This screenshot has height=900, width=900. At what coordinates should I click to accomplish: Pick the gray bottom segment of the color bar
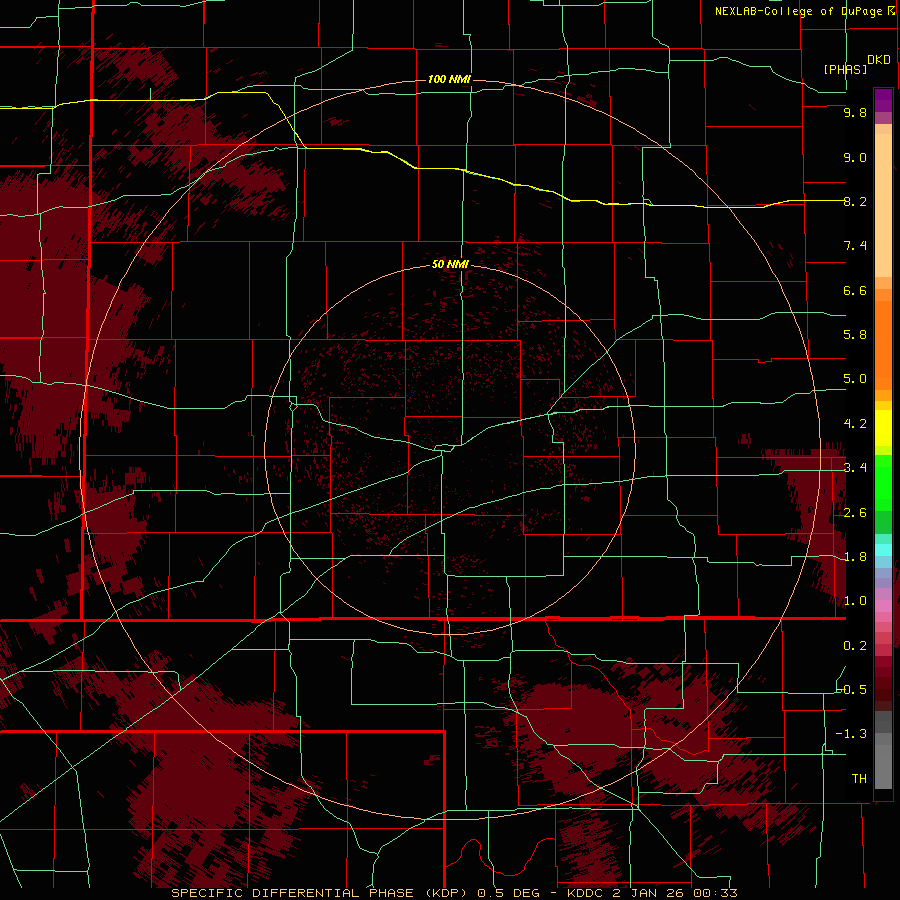(x=883, y=762)
